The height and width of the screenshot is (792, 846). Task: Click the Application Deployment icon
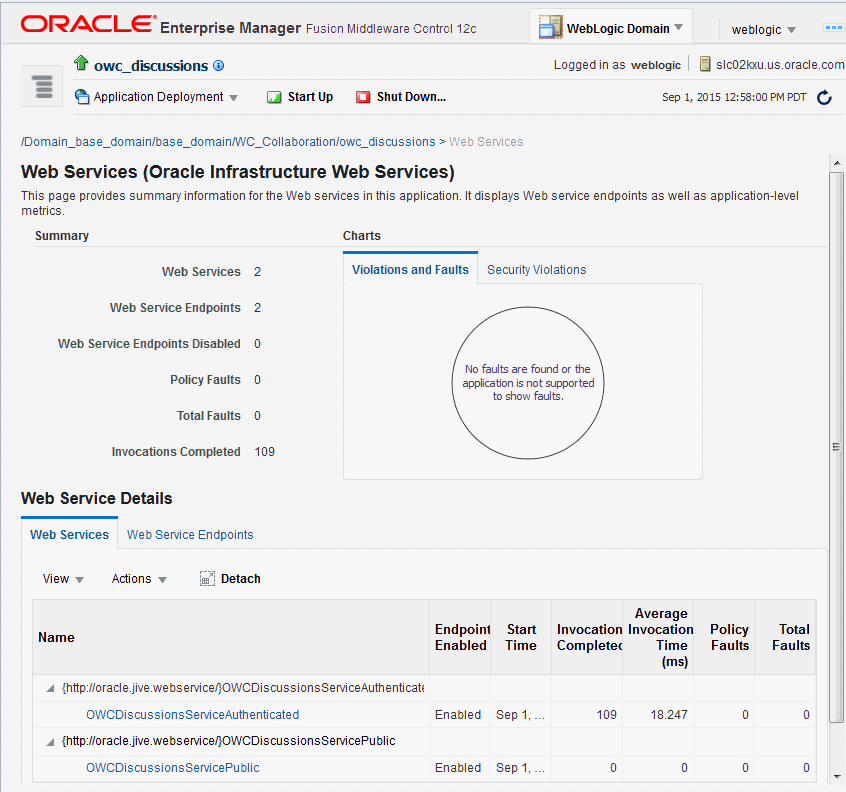82,97
